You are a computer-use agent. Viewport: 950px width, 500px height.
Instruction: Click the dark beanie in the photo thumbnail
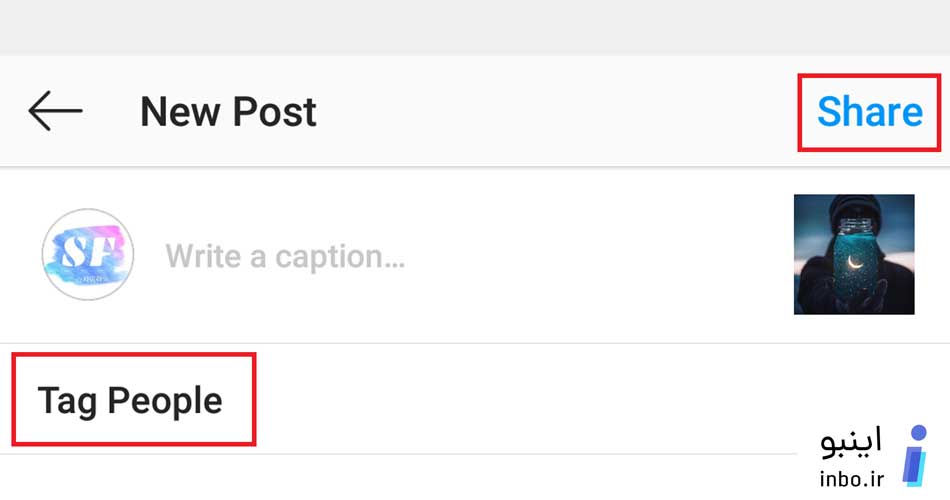tap(854, 207)
